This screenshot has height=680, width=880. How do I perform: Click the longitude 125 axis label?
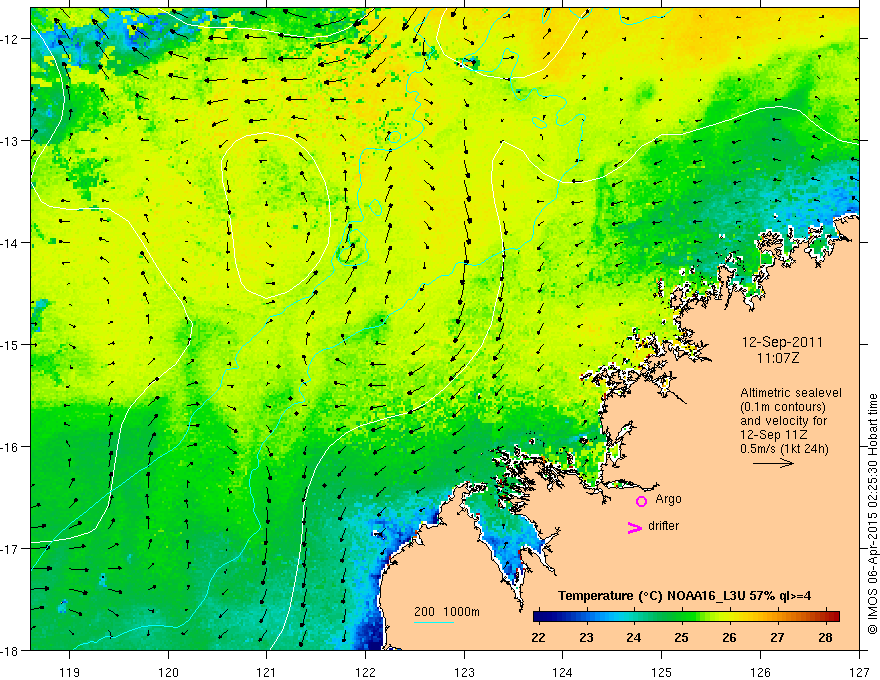[661, 672]
